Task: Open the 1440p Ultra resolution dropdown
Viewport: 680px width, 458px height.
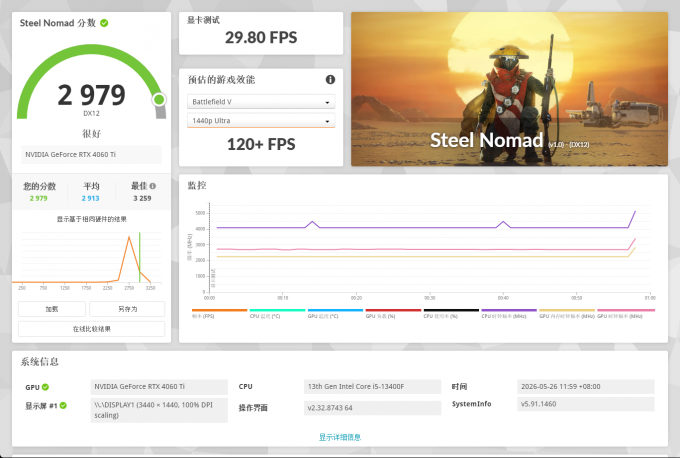Action: coord(261,121)
